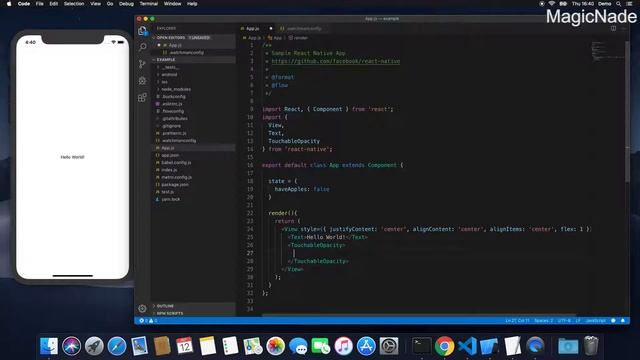Switch to the .watchmanconfig editor tab
The width and height of the screenshot is (640, 360).
coord(303,29)
